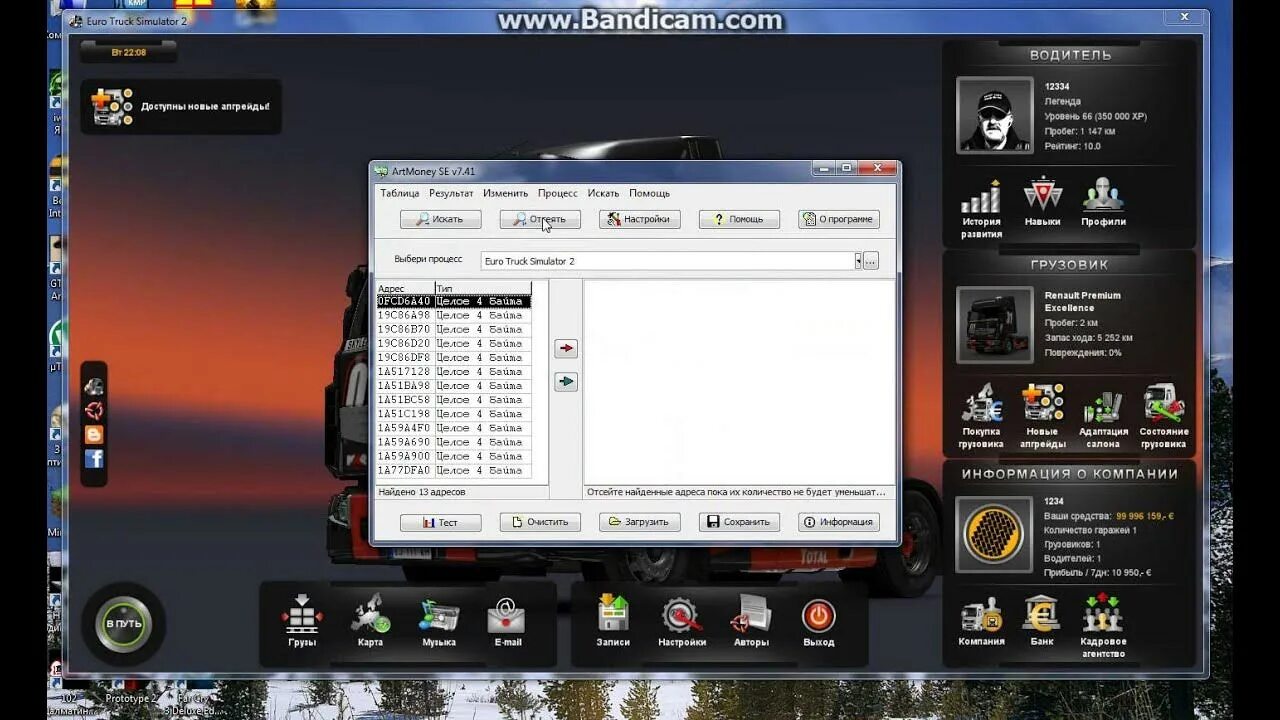Screen dimensions: 1280x720
Task: Select address row 0FCD6A40
Action: click(x=454, y=301)
